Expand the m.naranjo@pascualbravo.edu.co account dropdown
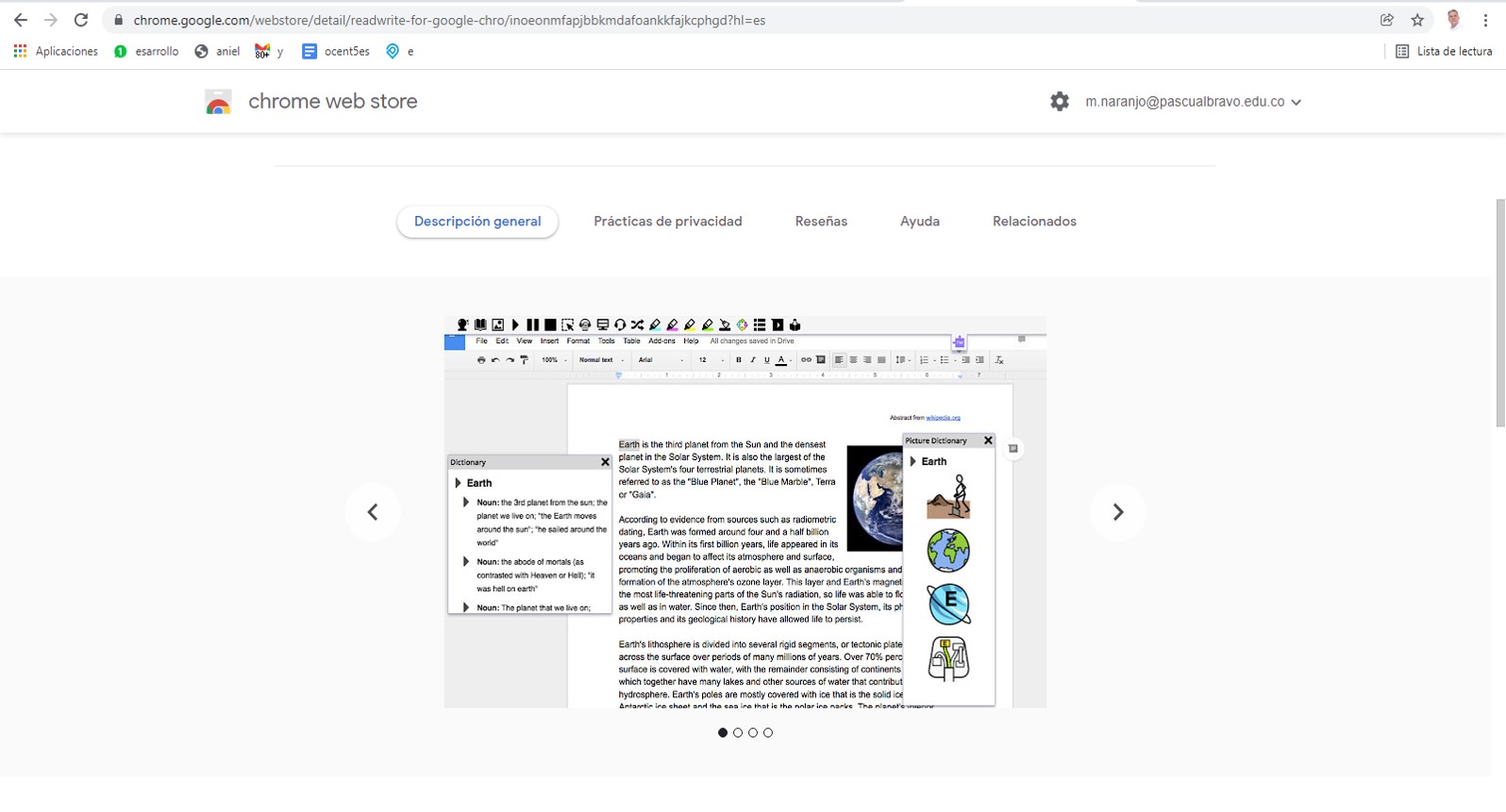The width and height of the screenshot is (1506, 812). (1194, 102)
